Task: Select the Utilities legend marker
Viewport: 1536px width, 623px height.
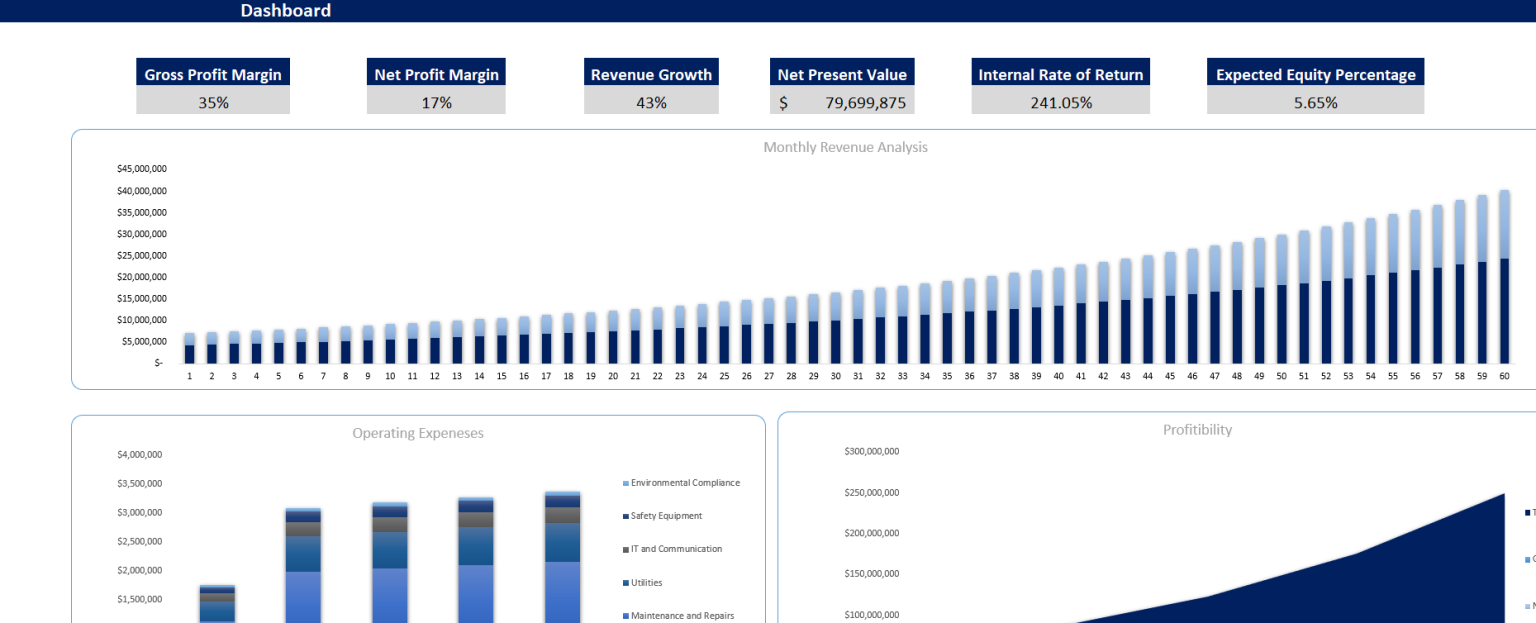Action: [x=626, y=582]
